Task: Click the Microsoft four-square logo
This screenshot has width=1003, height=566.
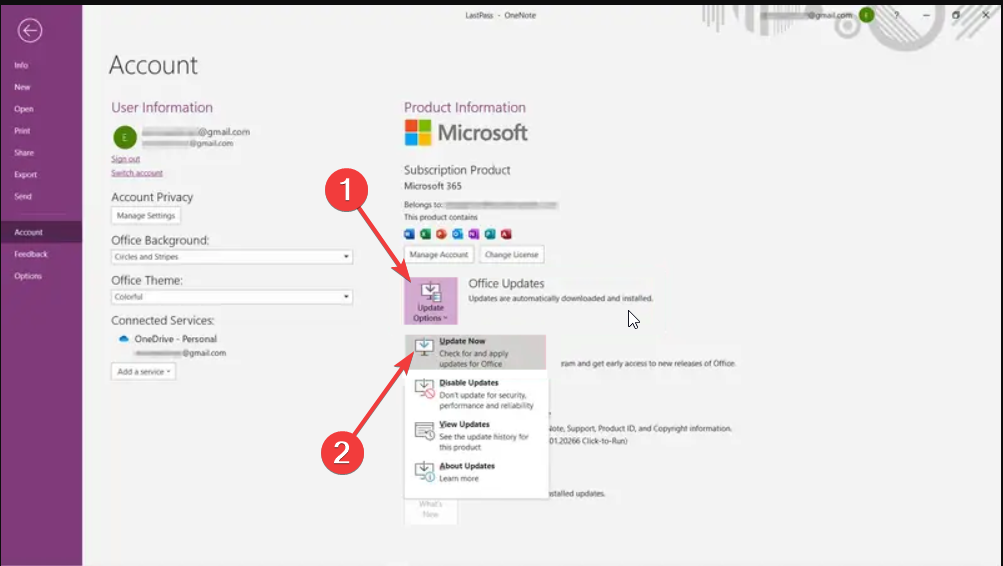Action: pos(418,133)
